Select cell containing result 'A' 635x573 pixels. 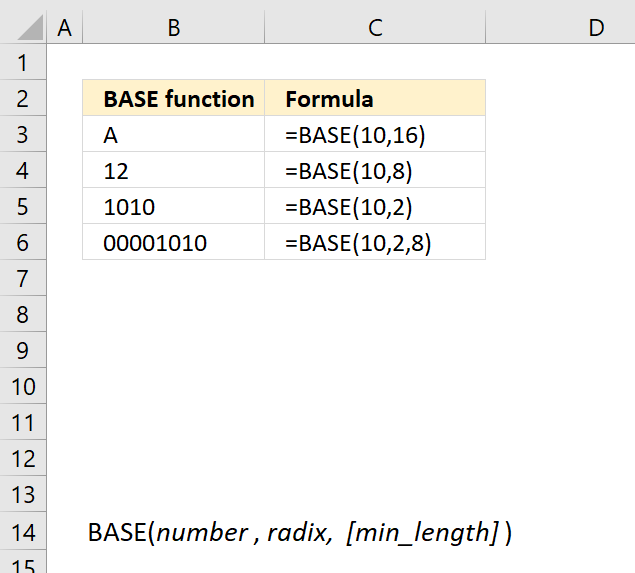coord(173,134)
